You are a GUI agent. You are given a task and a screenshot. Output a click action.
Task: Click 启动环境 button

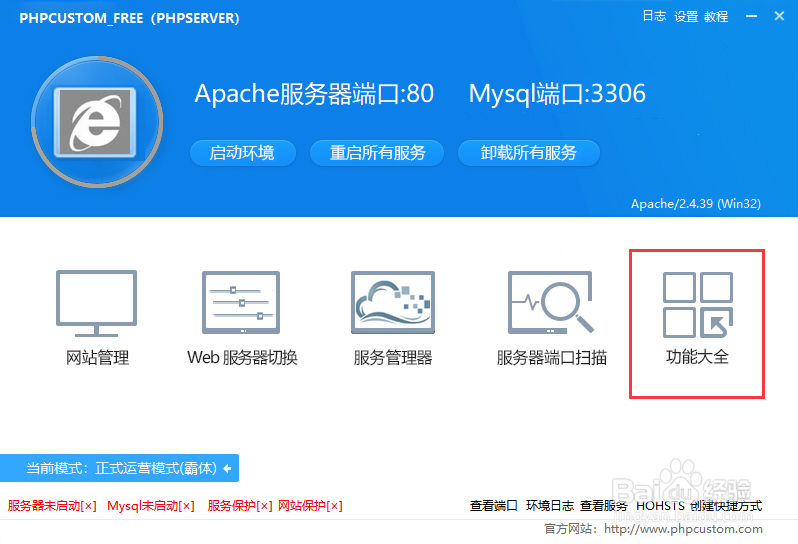tap(243, 153)
